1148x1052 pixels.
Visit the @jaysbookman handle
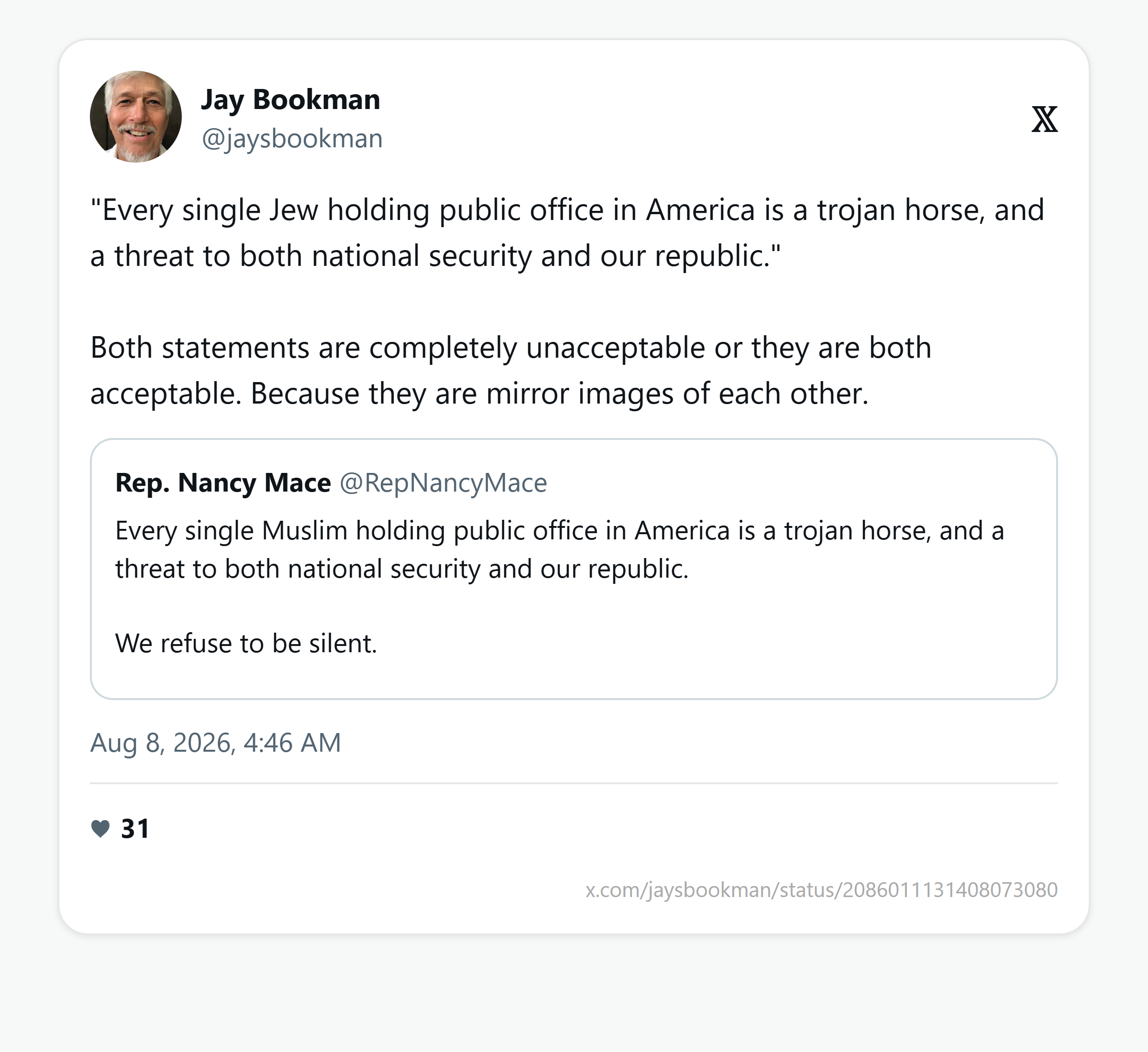(x=292, y=138)
